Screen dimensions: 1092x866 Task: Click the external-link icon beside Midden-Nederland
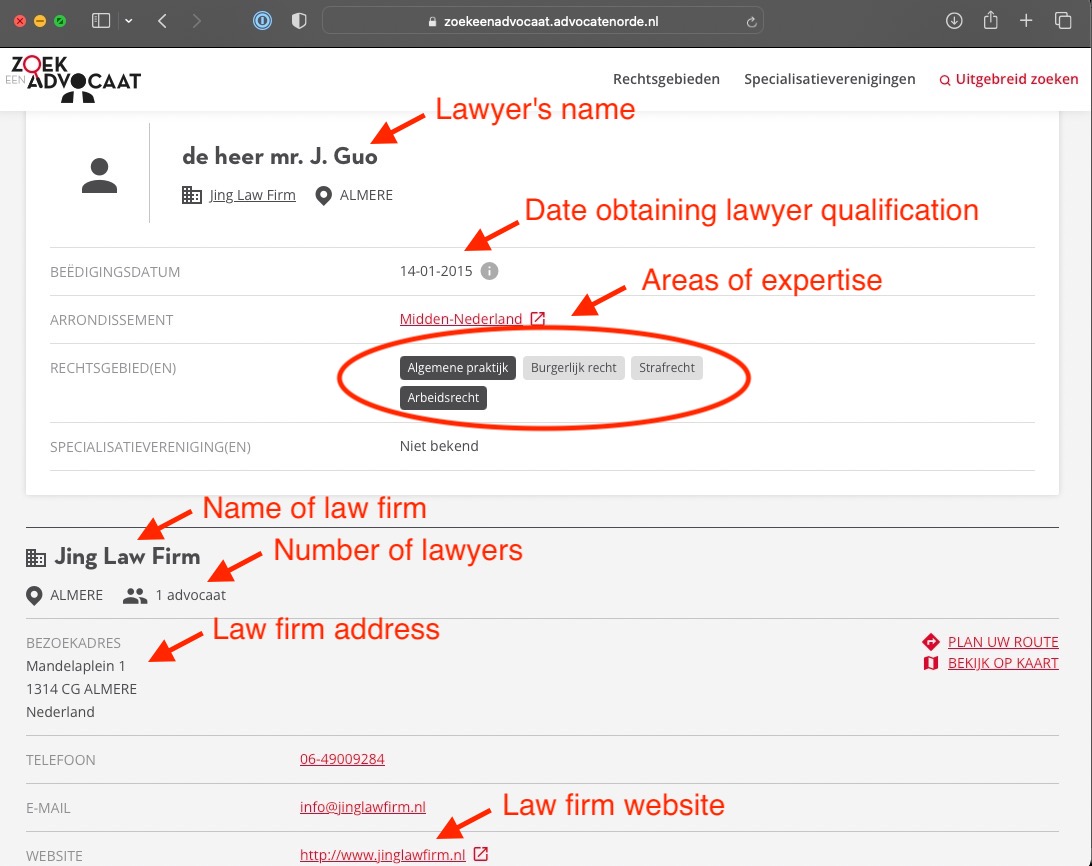pyautogui.click(x=538, y=318)
